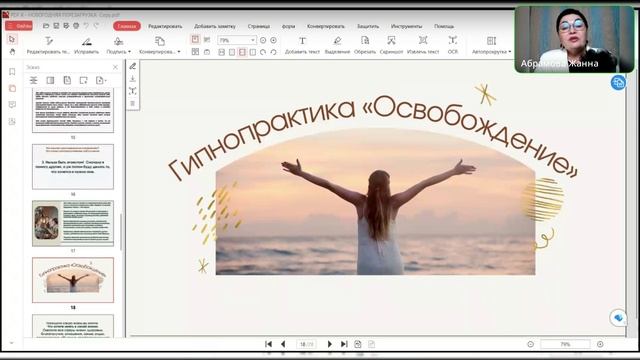
Task: Click the rotate counterclockwise icon
Action: 273,52
